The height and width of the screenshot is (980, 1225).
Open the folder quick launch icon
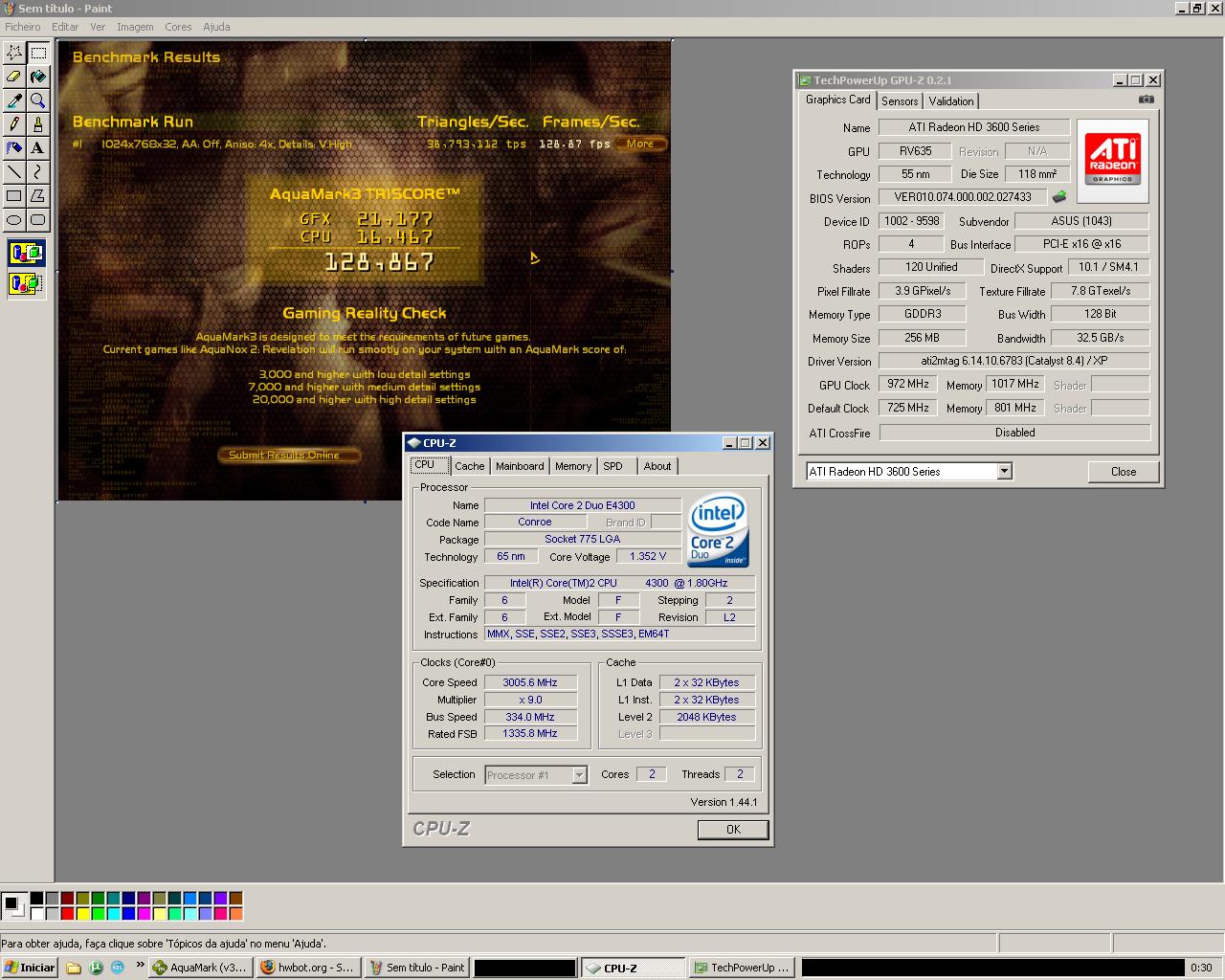[74, 968]
